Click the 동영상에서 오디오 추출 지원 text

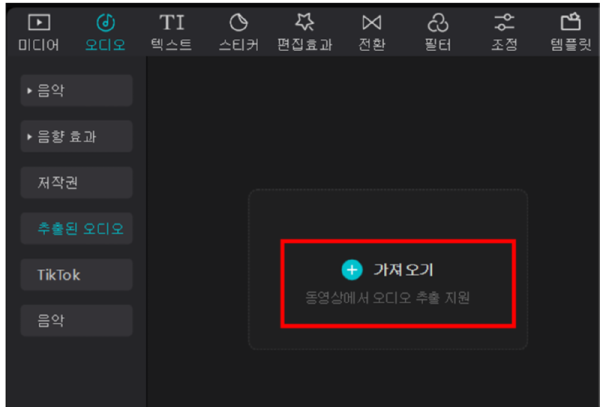pyautogui.click(x=387, y=298)
